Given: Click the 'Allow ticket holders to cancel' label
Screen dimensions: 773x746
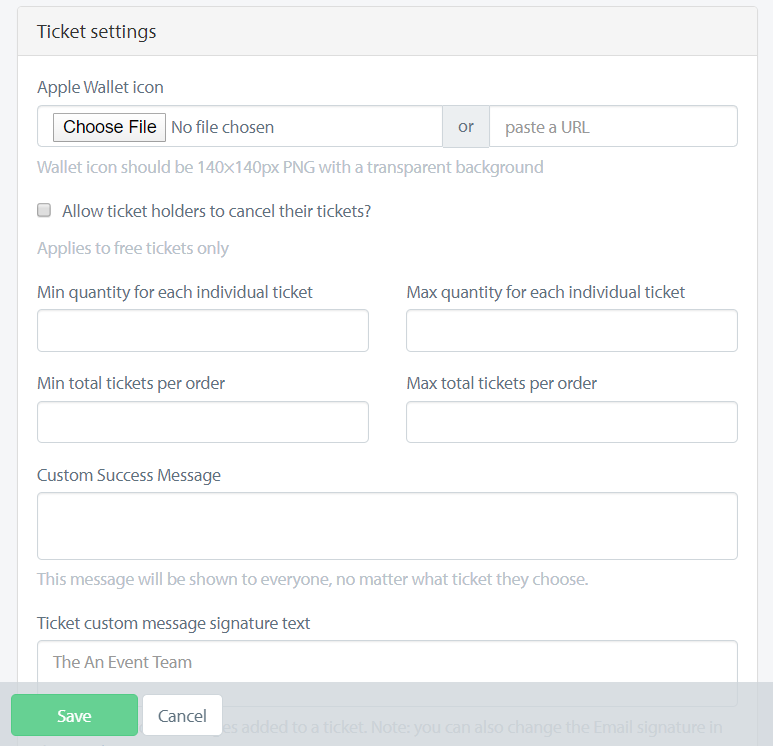Looking at the screenshot, I should pyautogui.click(x=216, y=211).
